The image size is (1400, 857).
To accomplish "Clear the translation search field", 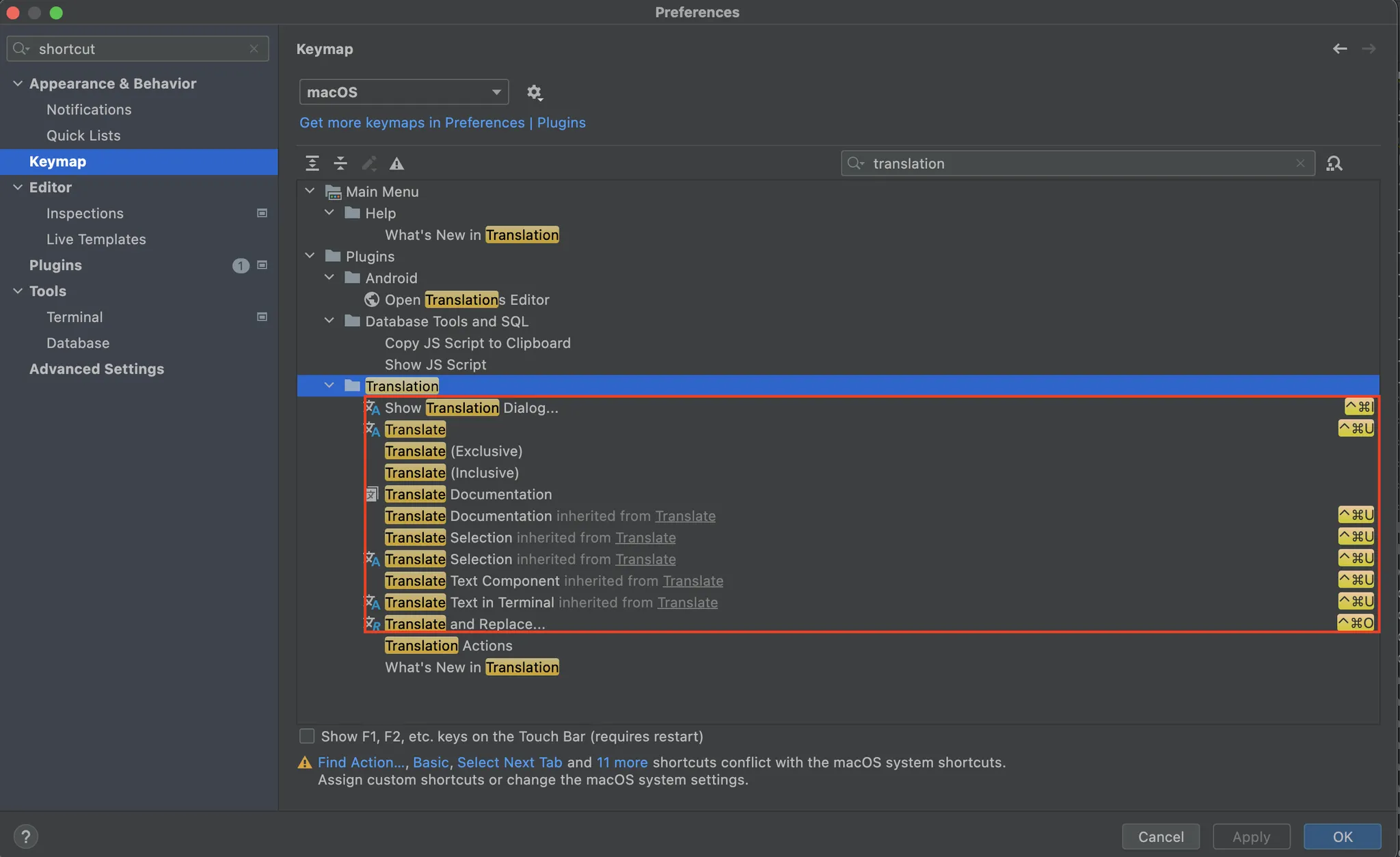I will point(1300,163).
